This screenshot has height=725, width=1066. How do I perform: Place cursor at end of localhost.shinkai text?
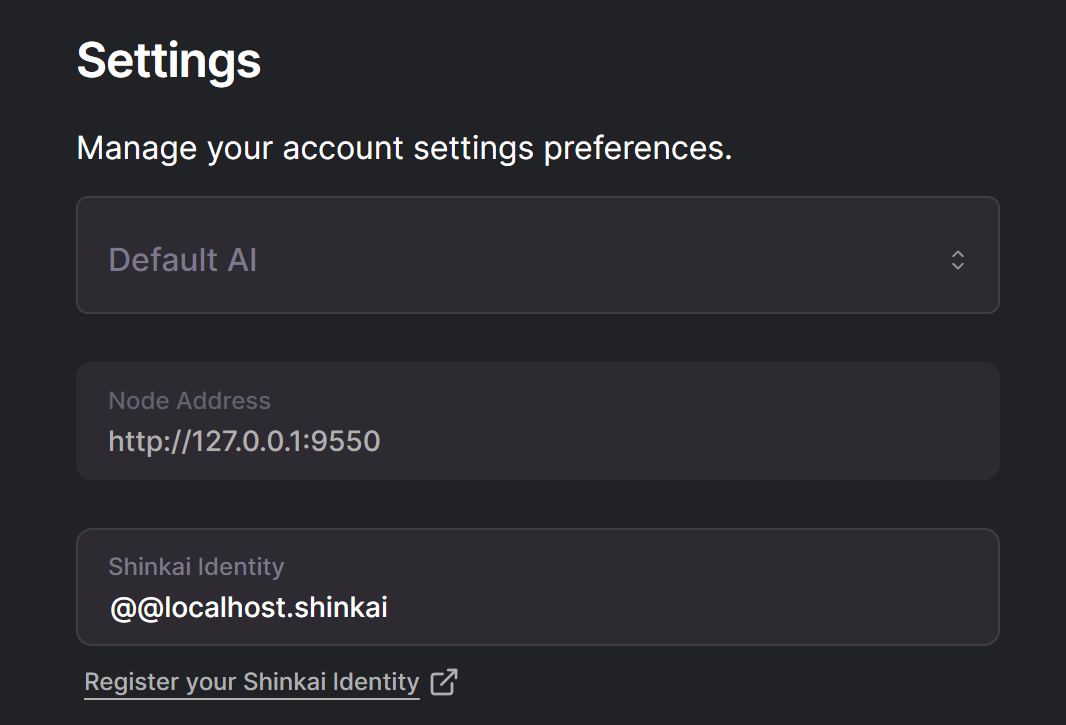pyautogui.click(x=389, y=607)
